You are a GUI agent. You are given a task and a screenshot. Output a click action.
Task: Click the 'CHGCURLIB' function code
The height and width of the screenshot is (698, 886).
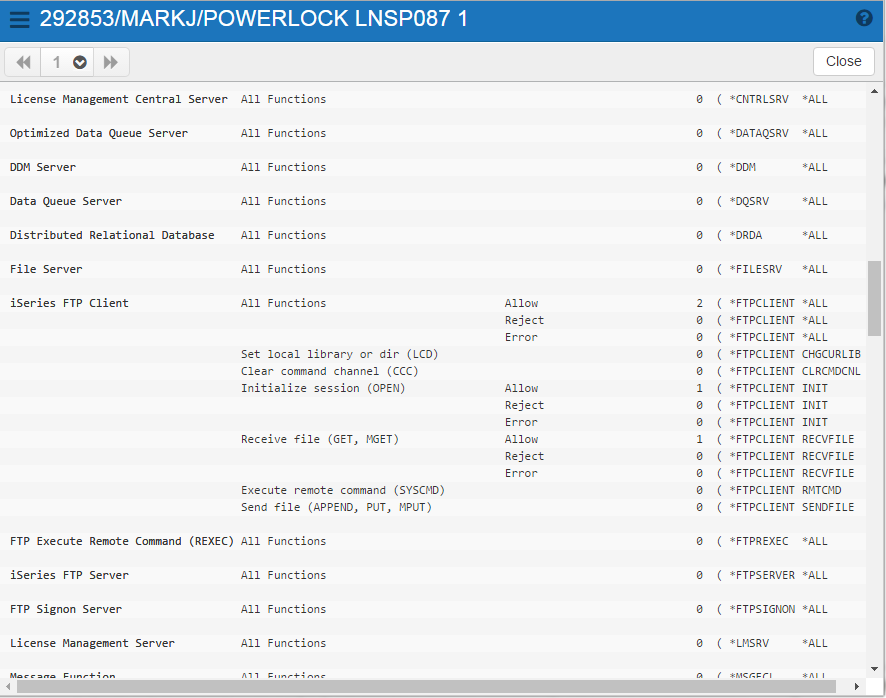831,354
